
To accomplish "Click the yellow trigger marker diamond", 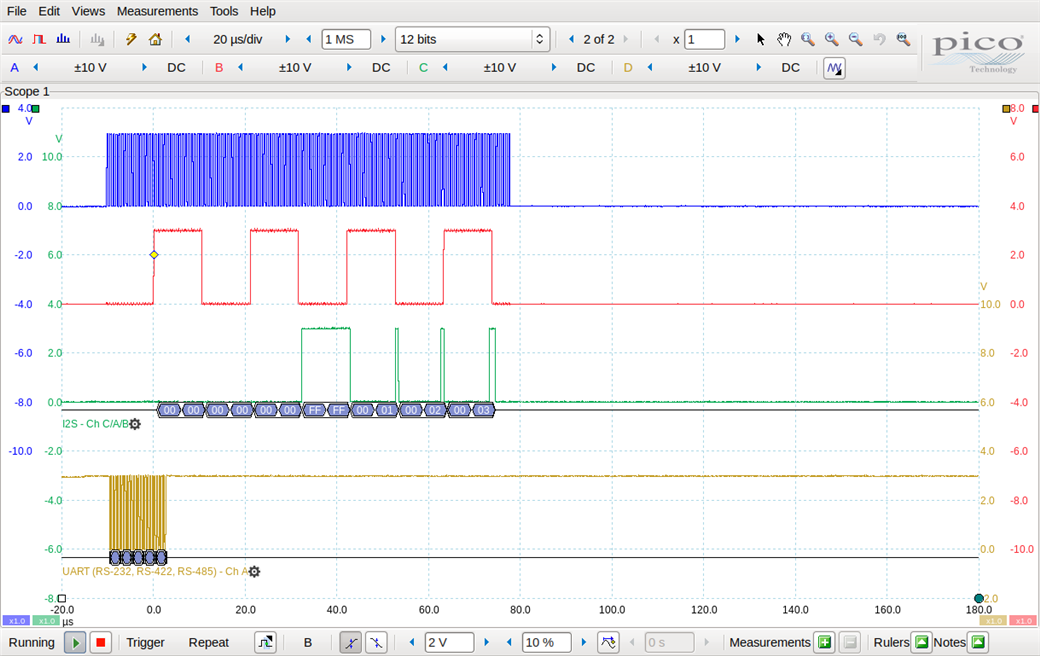I will click(x=154, y=255).
